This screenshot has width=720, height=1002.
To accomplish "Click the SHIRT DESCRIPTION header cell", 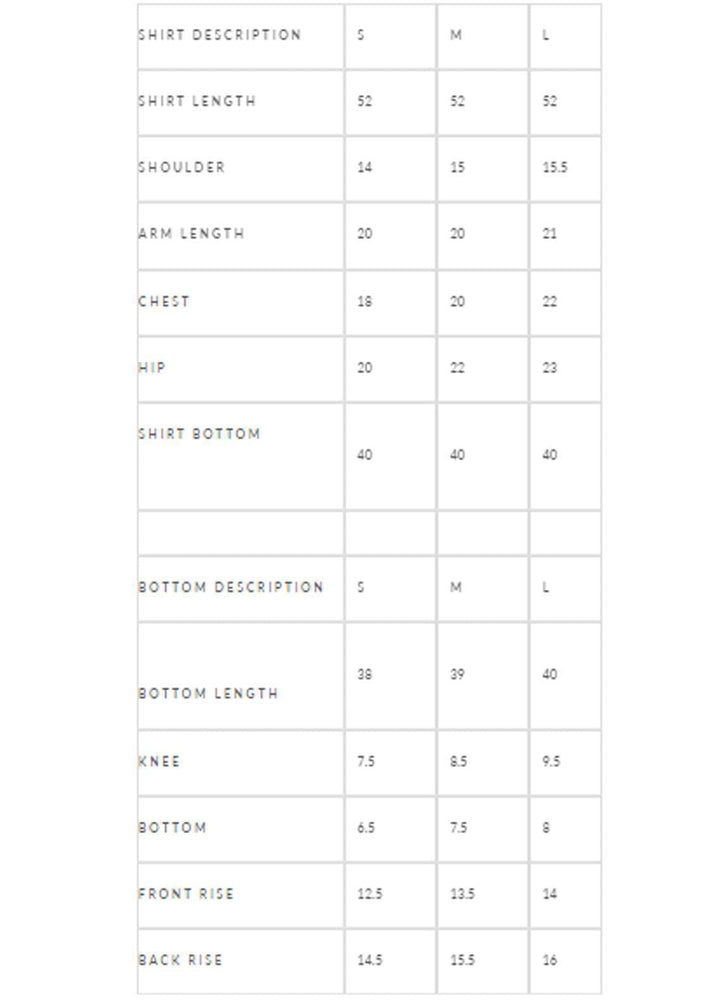I will click(x=220, y=35).
